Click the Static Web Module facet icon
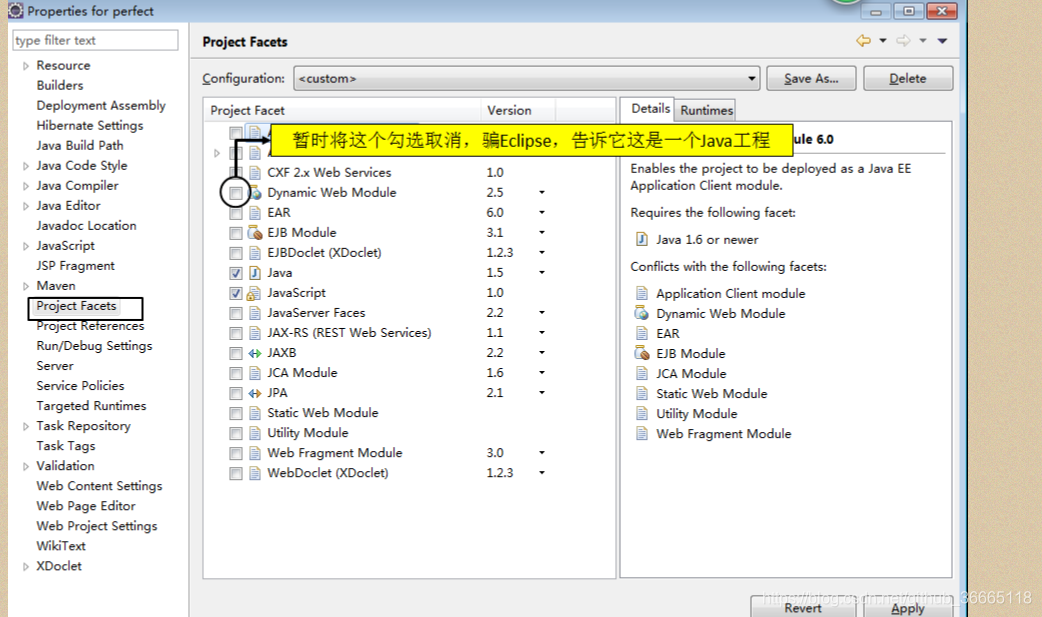 255,413
